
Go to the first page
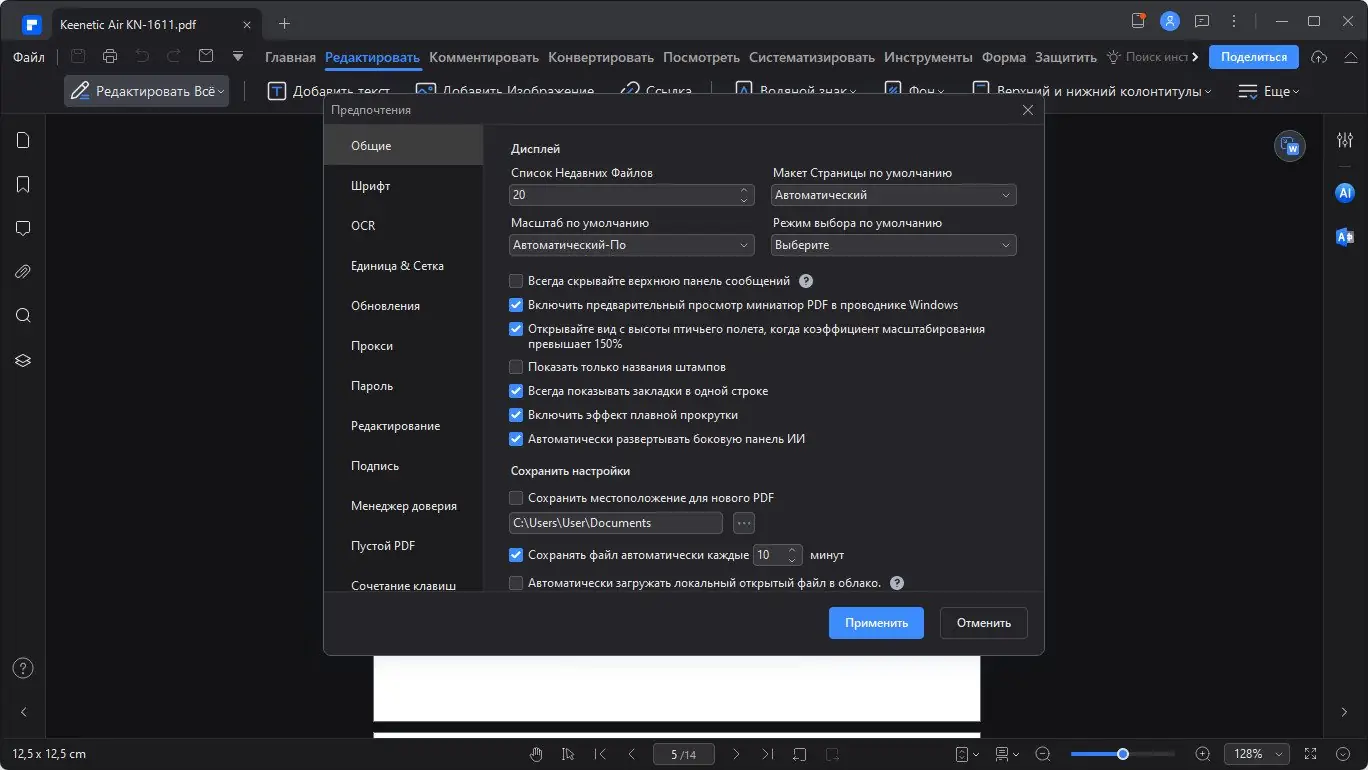pyautogui.click(x=600, y=754)
